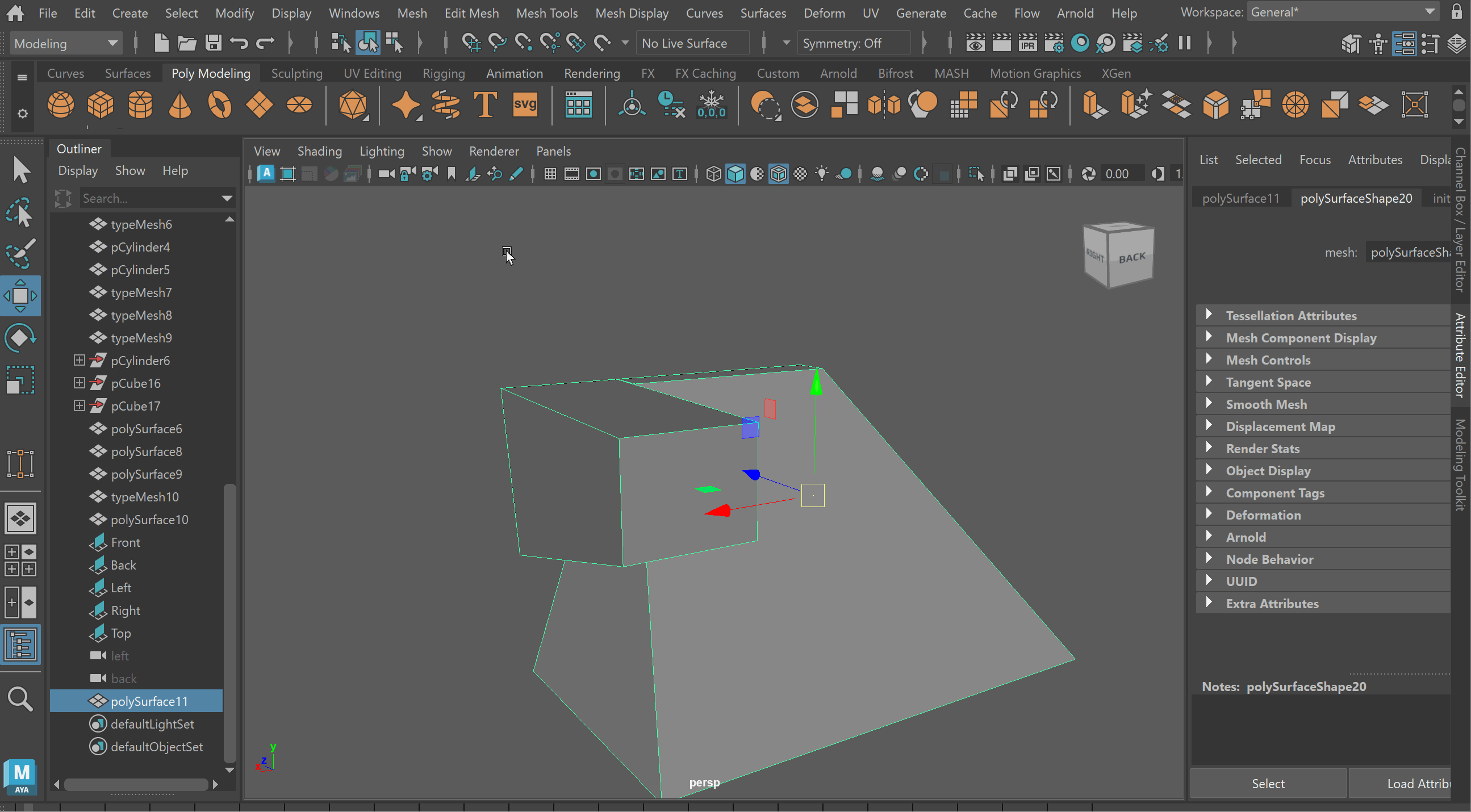Select the polygon sphere shelf icon
This screenshot has width=1471, height=812.
61,105
